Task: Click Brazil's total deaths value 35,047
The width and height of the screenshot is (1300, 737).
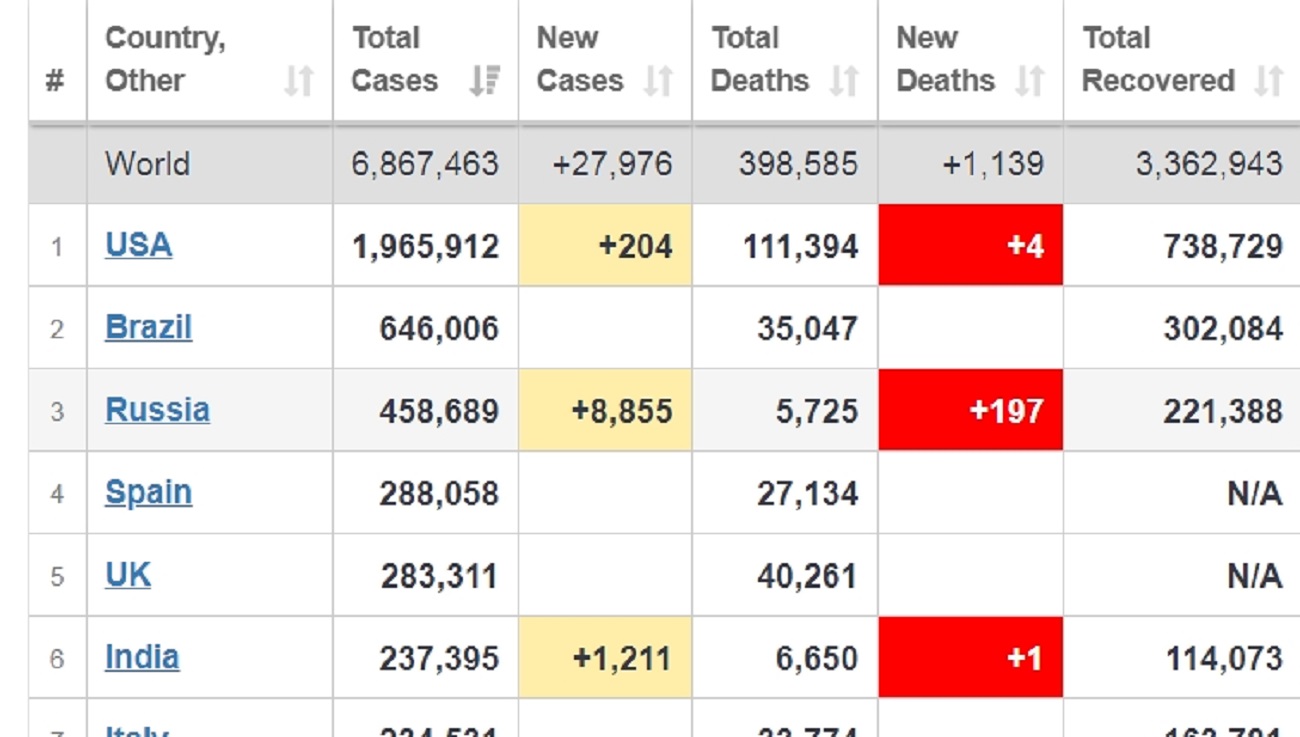Action: click(x=807, y=329)
